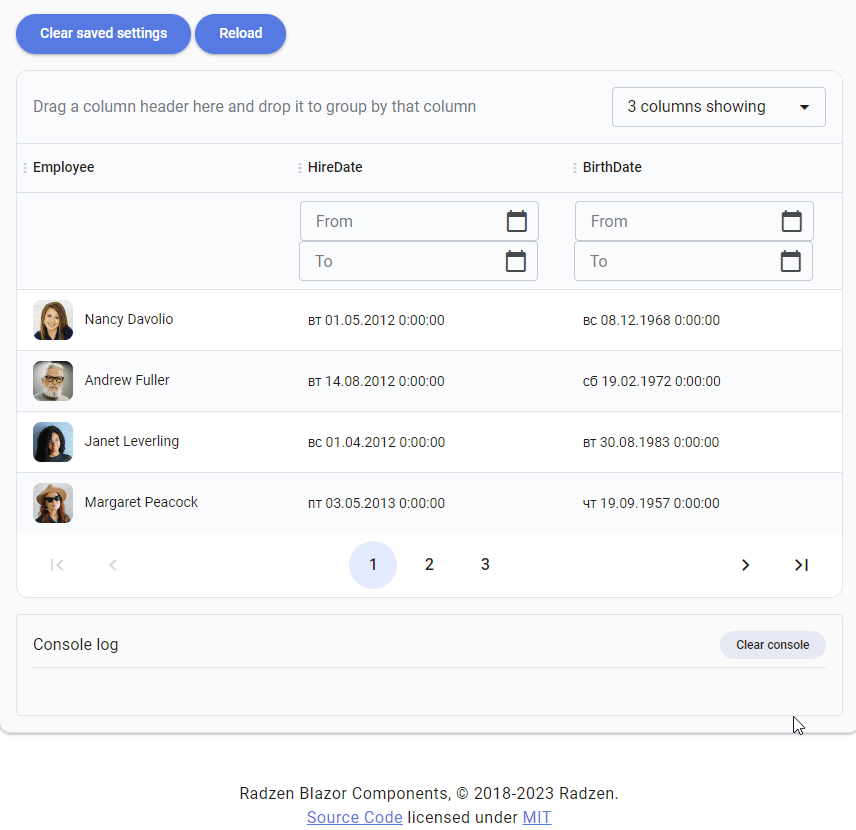Open the BirthDate To calendar picker
This screenshot has width=856, height=830.
pos(791,261)
